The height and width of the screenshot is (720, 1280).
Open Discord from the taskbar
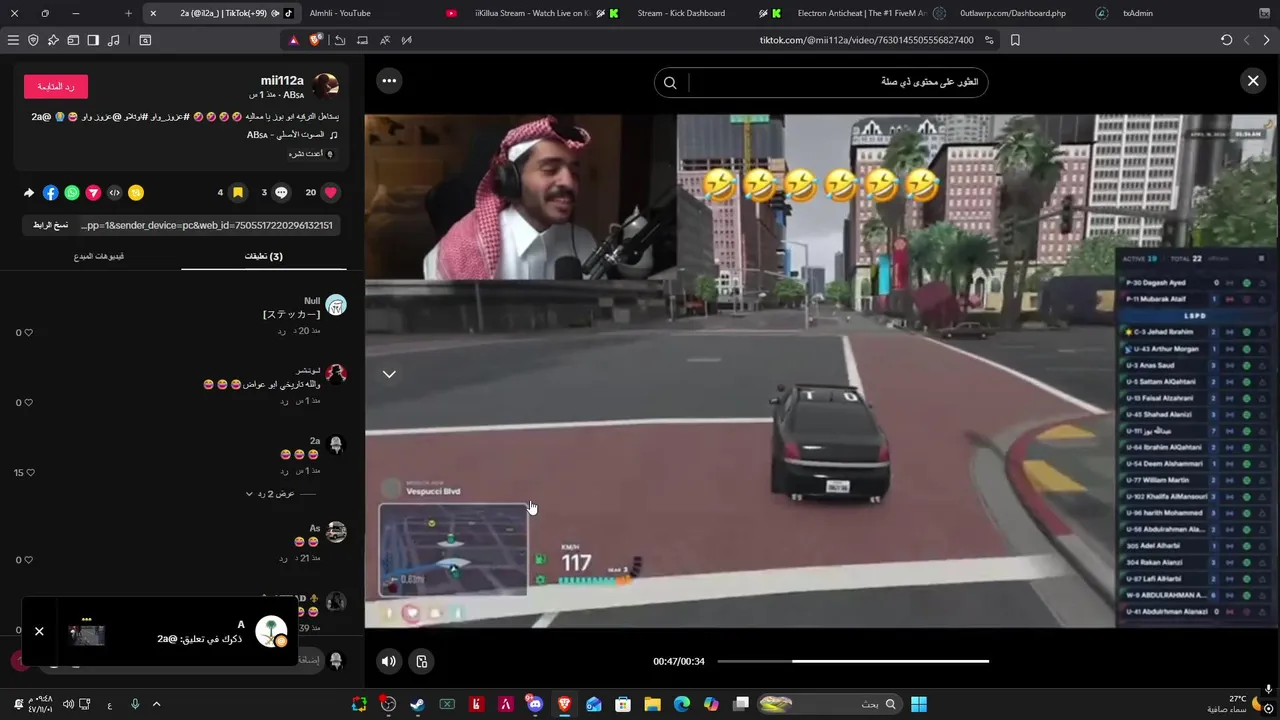[x=536, y=704]
